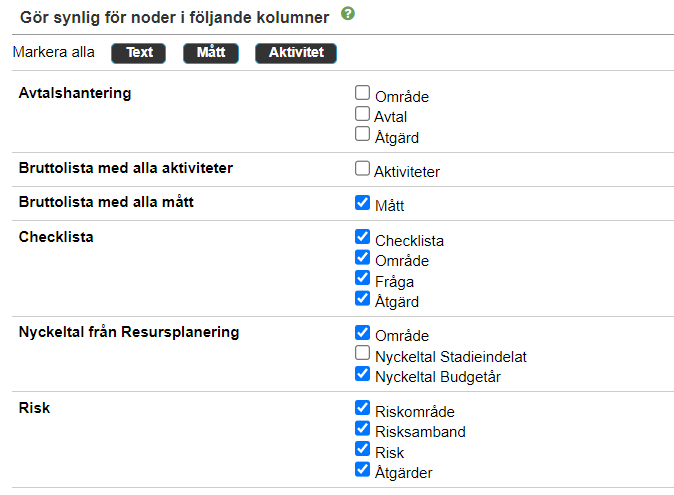The width and height of the screenshot is (674, 495).
Task: Click the Mått mark-all button
Action: tap(211, 53)
